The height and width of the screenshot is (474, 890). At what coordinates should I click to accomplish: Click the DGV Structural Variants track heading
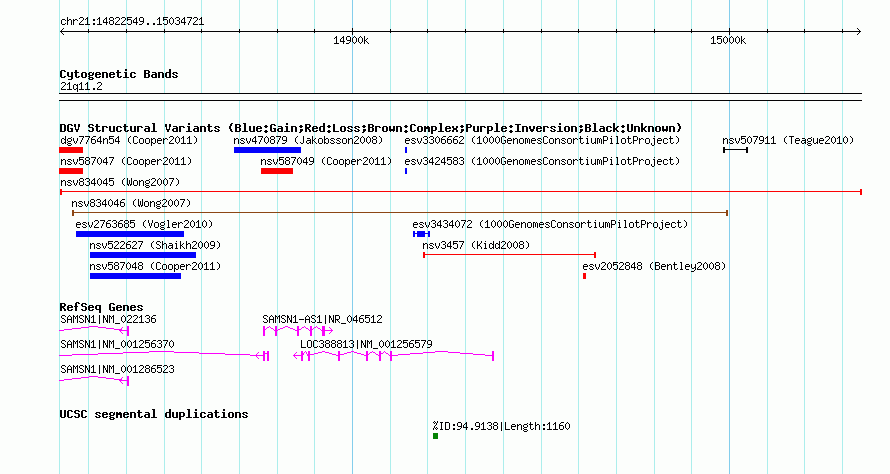[371, 128]
